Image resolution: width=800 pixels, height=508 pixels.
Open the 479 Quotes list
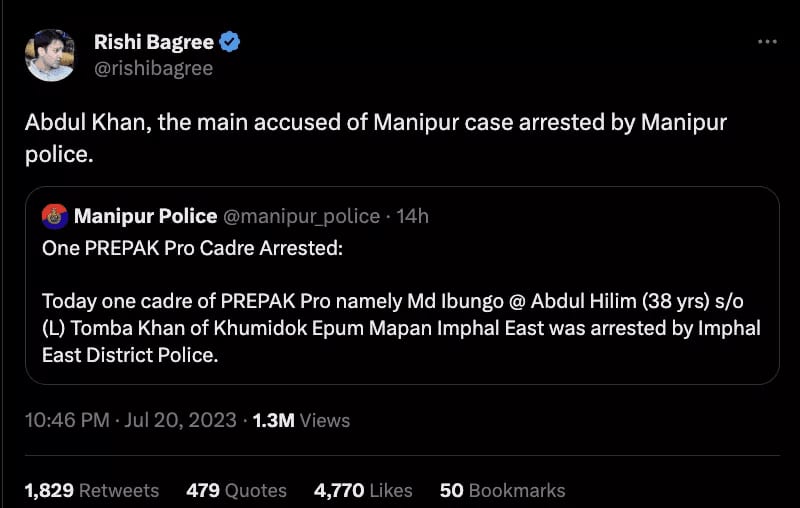(x=236, y=490)
